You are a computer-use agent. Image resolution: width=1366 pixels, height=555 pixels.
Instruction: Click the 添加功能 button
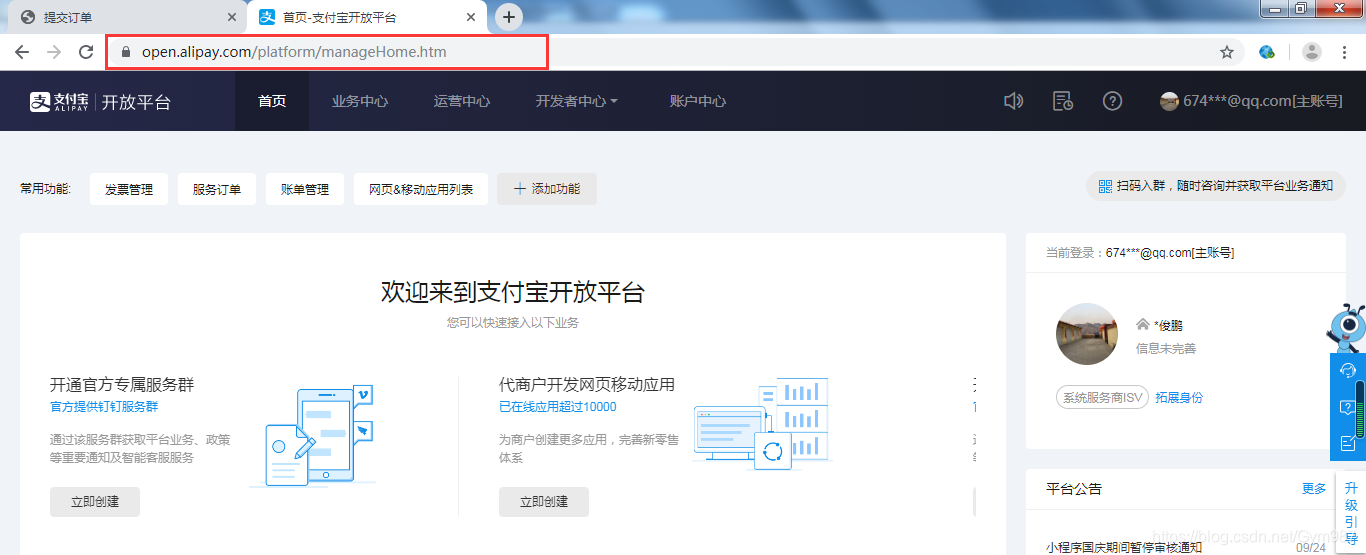click(547, 189)
